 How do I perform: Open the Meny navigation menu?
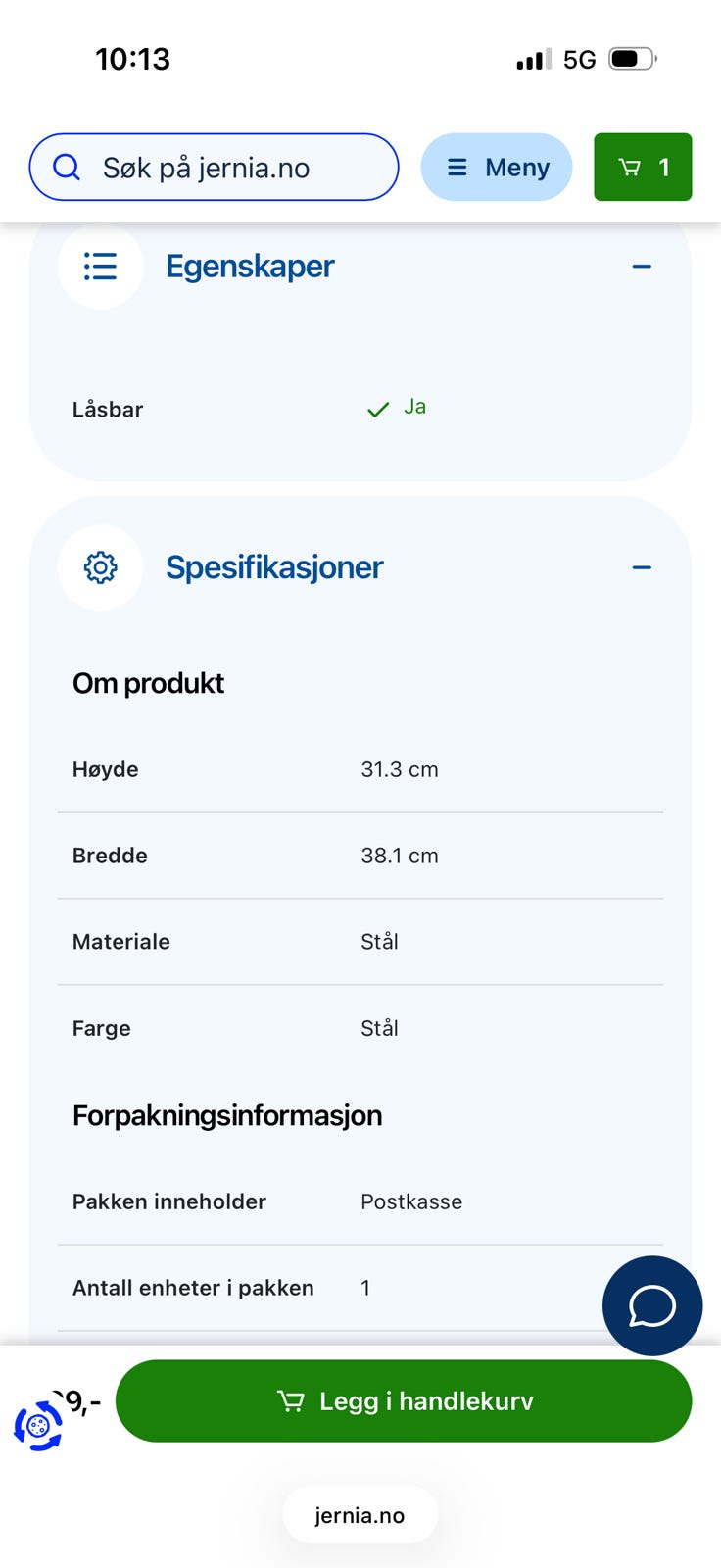[497, 167]
